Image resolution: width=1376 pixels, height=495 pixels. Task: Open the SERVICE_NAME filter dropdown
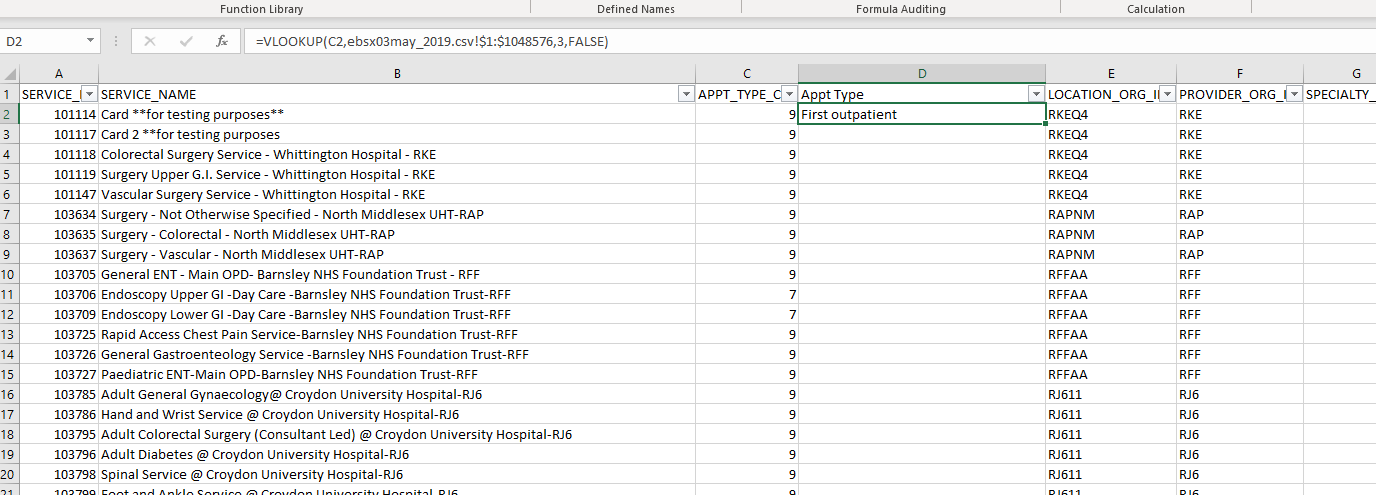tap(686, 94)
